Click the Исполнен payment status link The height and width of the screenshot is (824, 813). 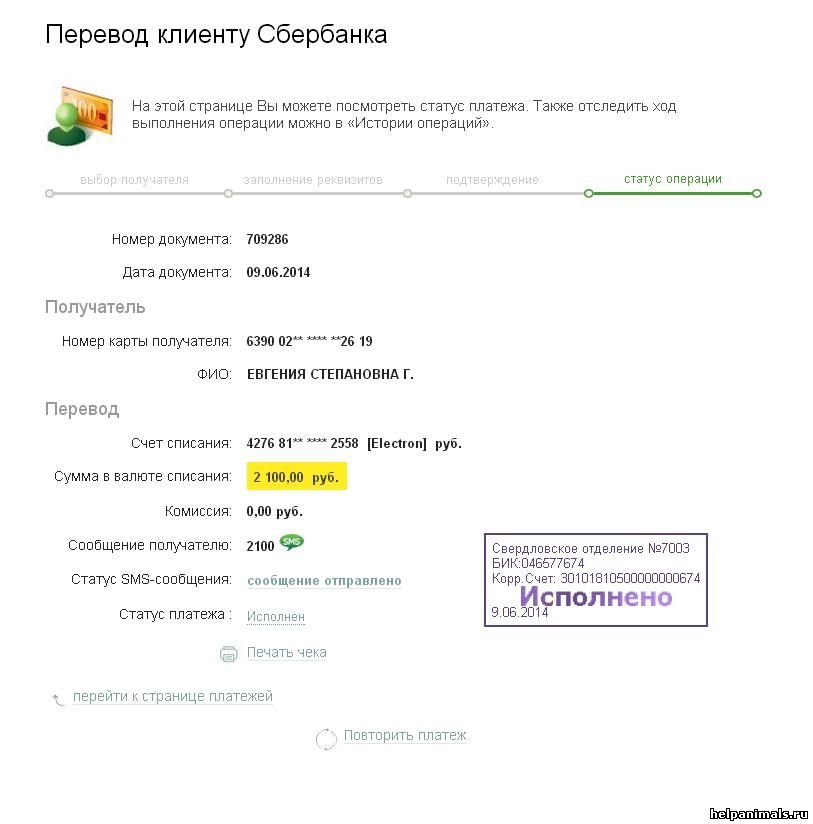click(x=275, y=617)
